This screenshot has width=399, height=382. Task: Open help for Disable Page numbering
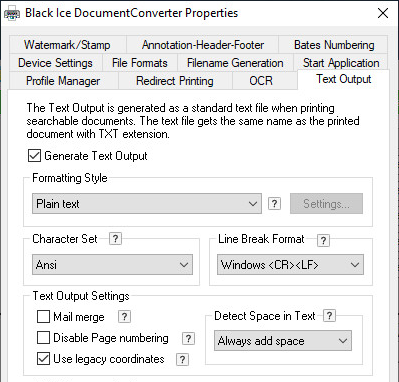click(188, 338)
